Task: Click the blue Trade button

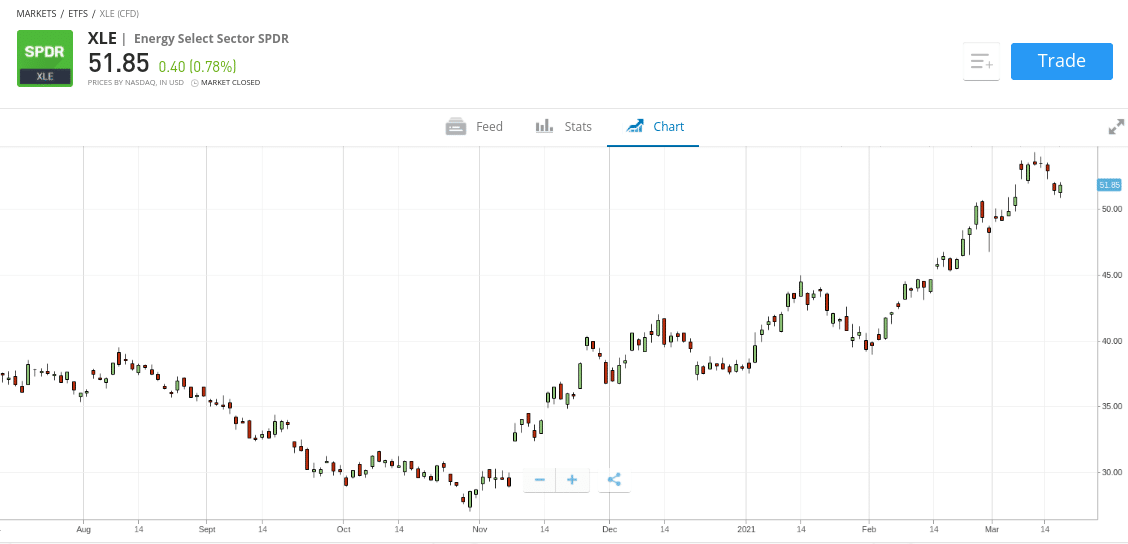Action: pos(1061,61)
